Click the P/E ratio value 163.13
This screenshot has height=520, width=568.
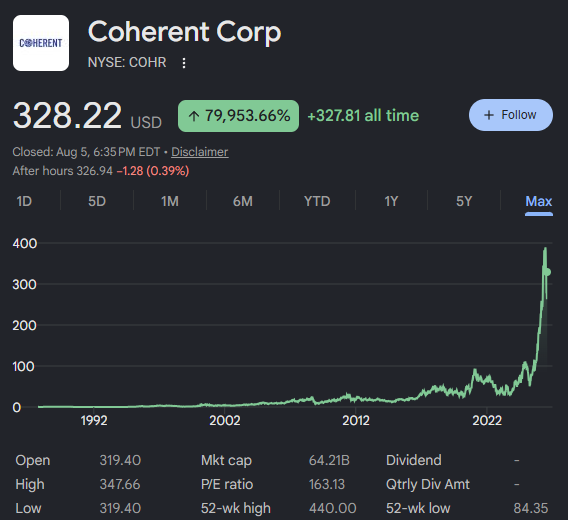coord(327,484)
